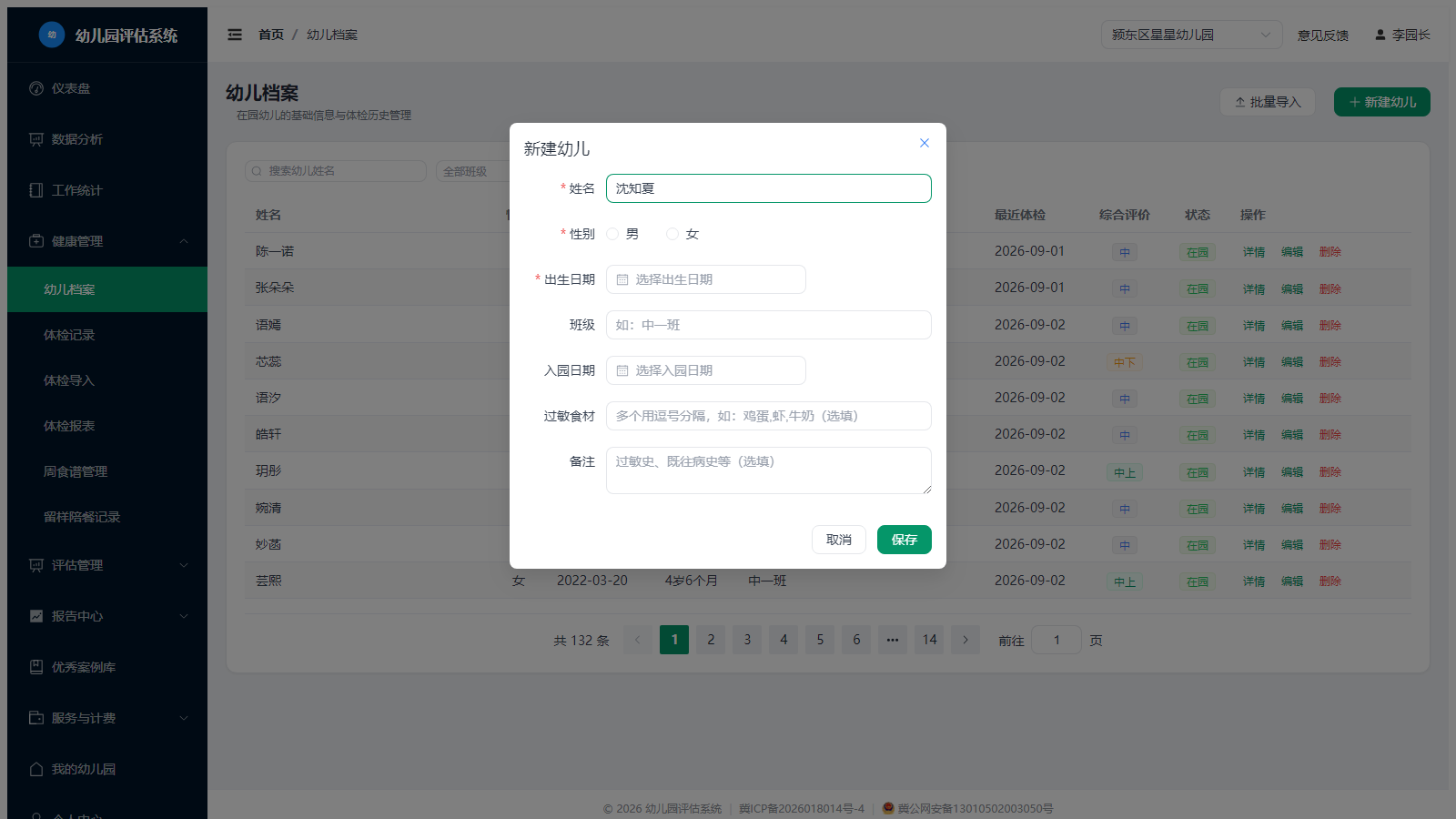Click 首页 in the breadcrumb
The height and width of the screenshot is (819, 1456).
coord(271,35)
